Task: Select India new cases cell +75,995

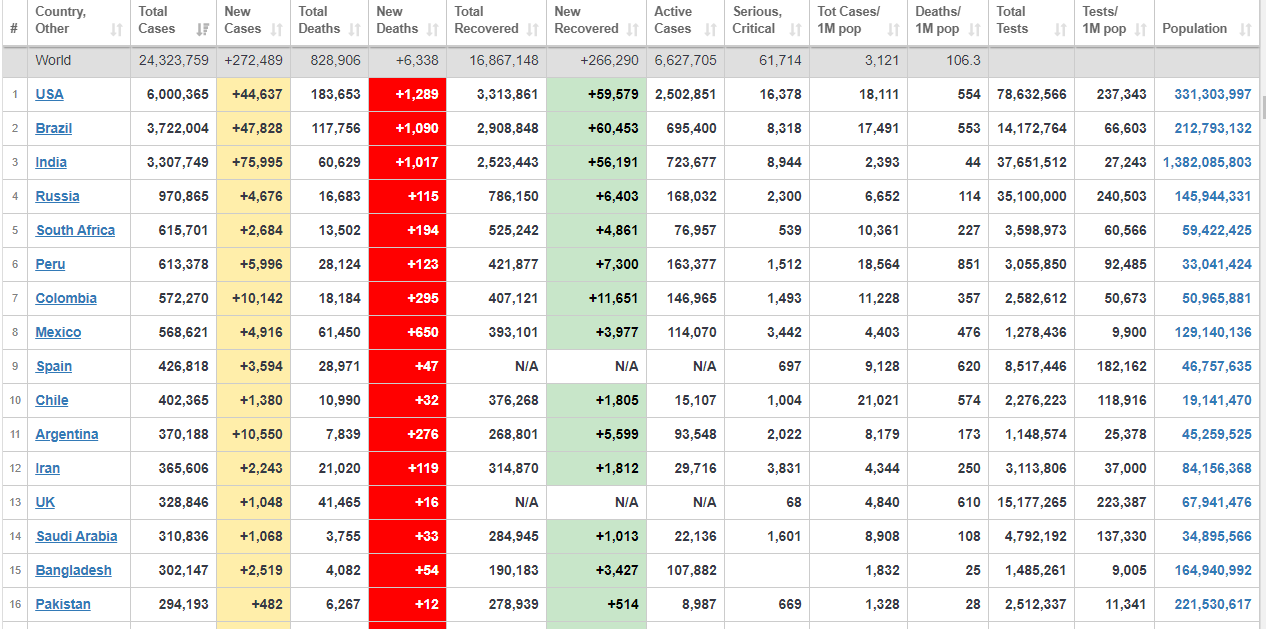Action: click(254, 162)
